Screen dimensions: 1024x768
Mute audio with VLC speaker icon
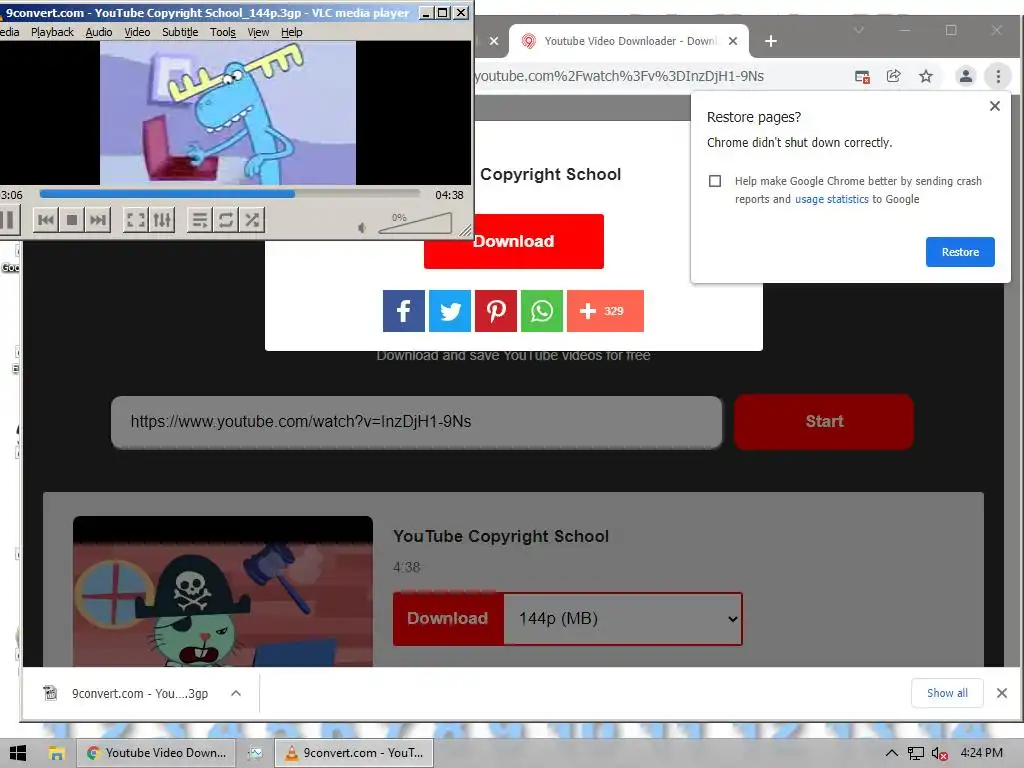coord(362,227)
